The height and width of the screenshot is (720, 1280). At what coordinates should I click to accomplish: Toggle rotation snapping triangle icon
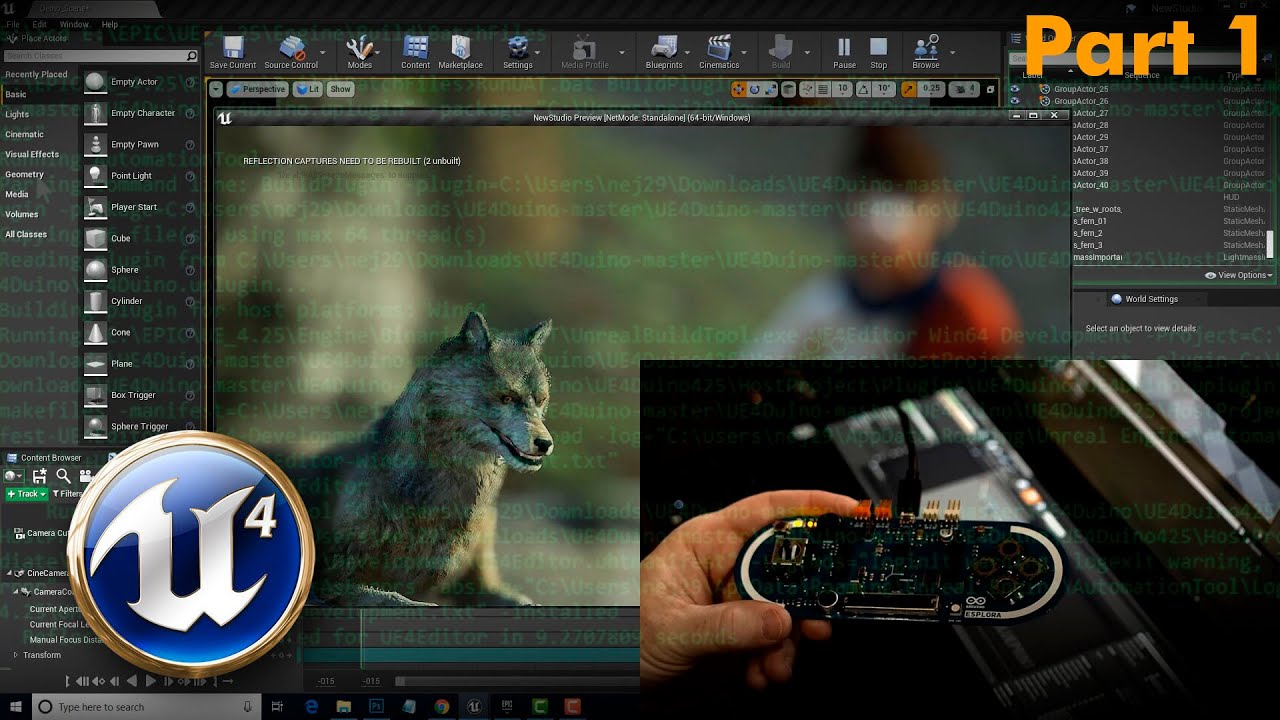(x=862, y=89)
